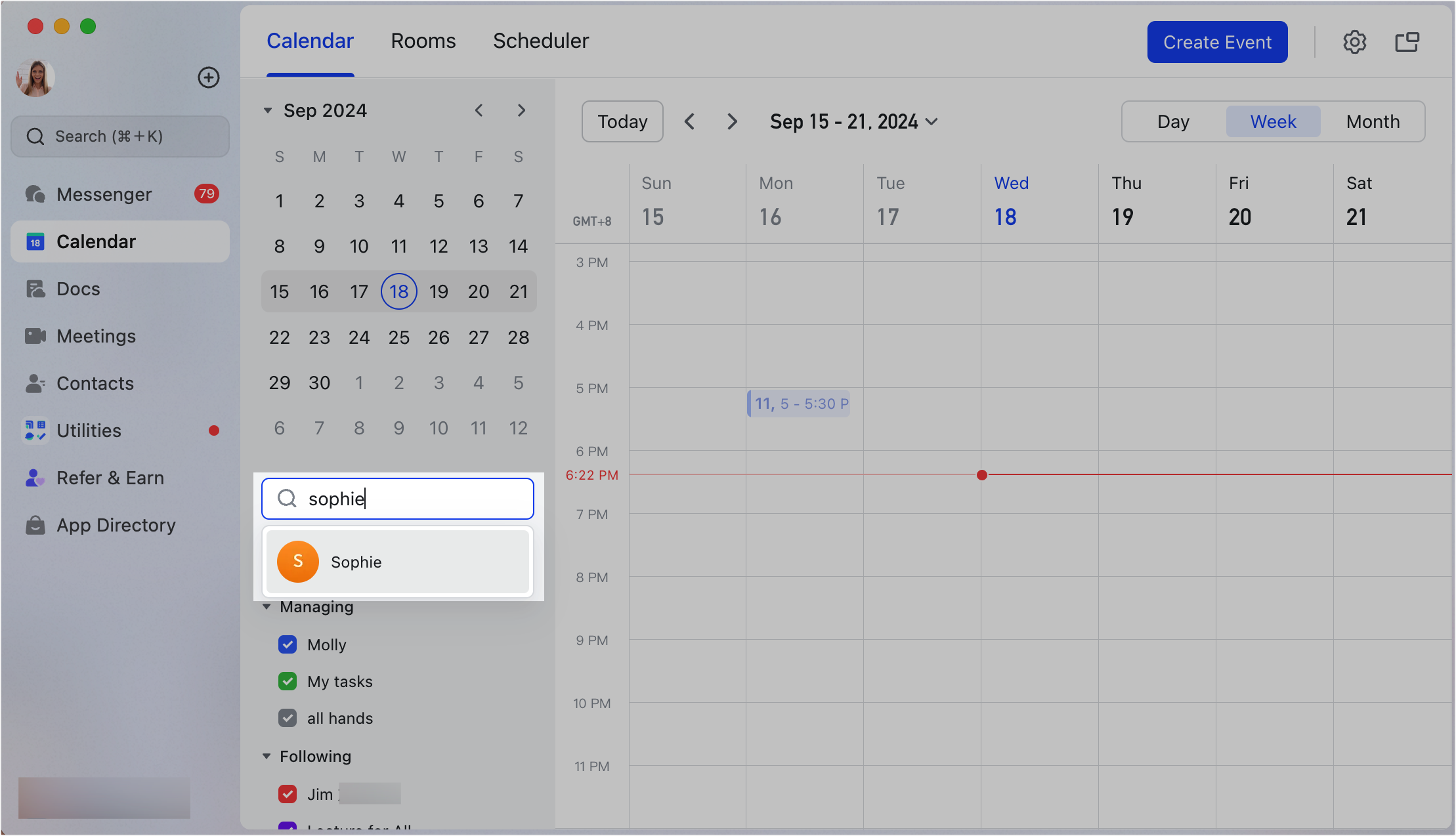This screenshot has width=1456, height=836.
Task: Click the plus icon near the avatar
Action: [x=208, y=77]
